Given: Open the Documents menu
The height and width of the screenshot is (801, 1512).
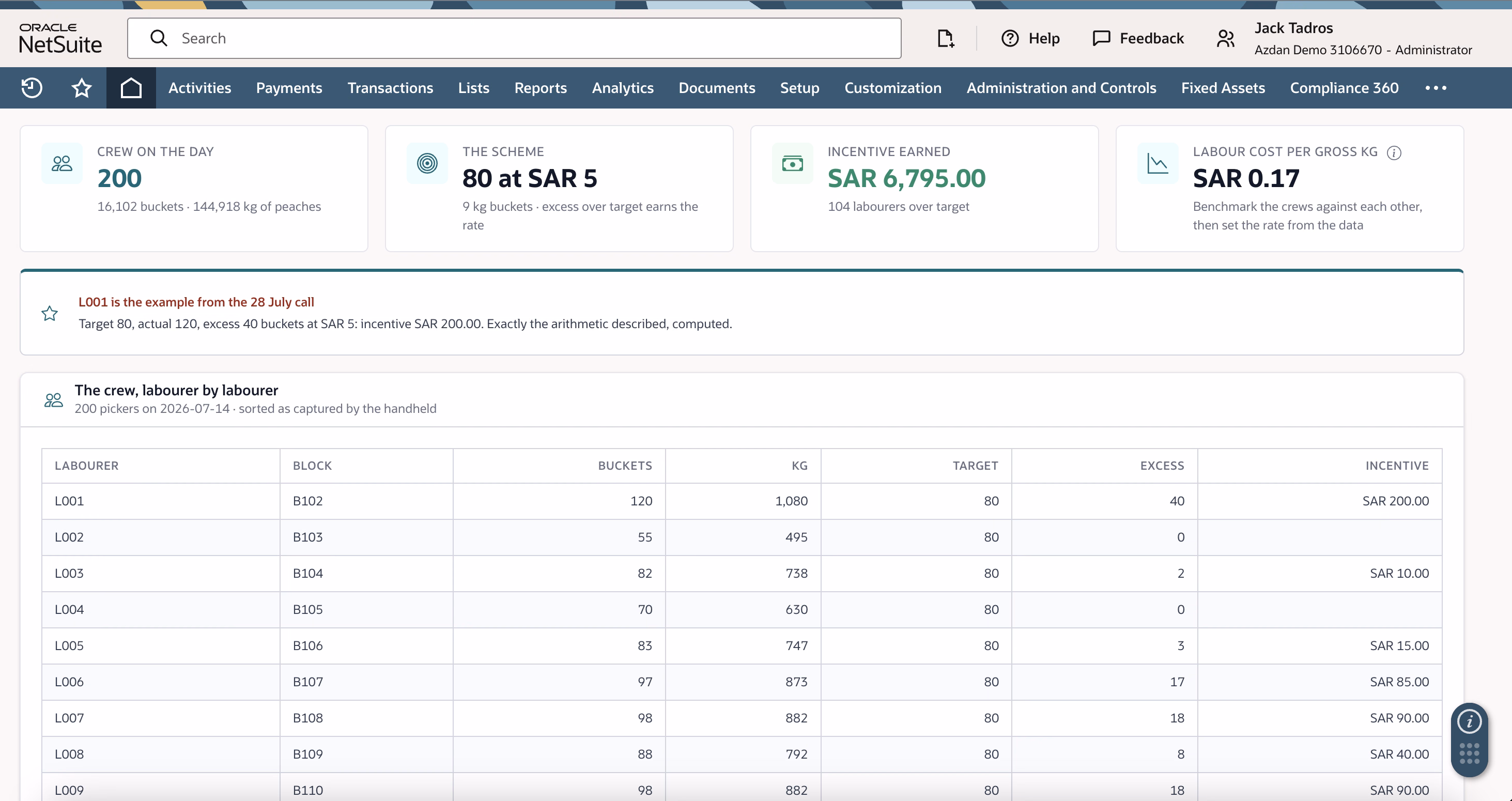Looking at the screenshot, I should pos(717,88).
